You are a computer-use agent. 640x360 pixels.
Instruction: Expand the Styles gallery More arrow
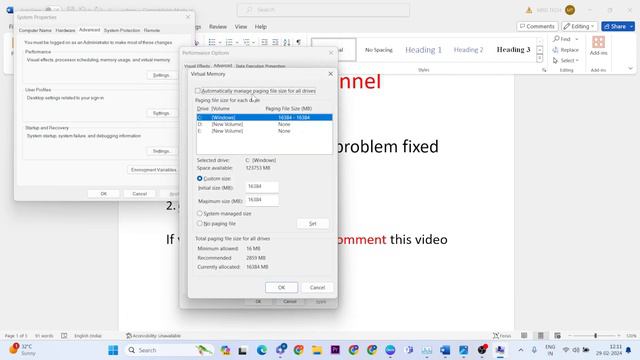(x=540, y=59)
